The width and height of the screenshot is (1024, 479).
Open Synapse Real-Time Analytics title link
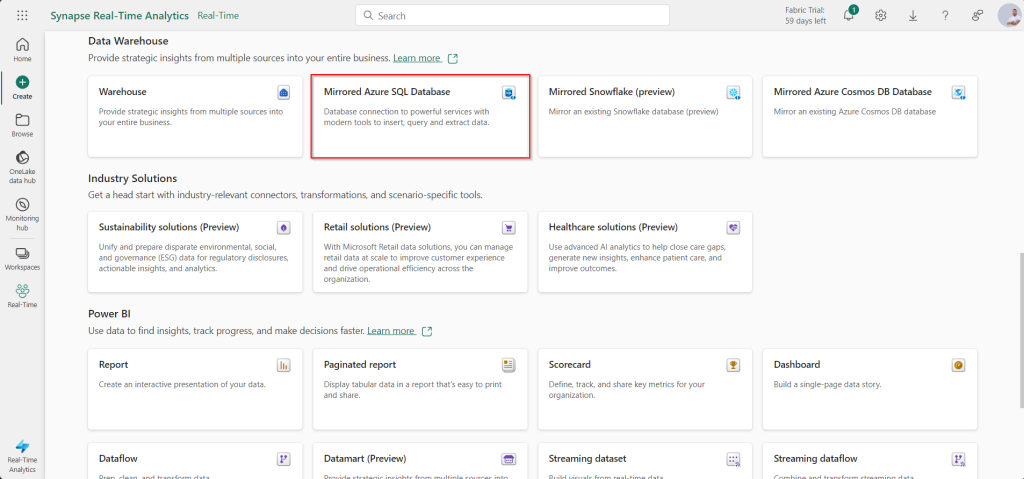(x=120, y=16)
